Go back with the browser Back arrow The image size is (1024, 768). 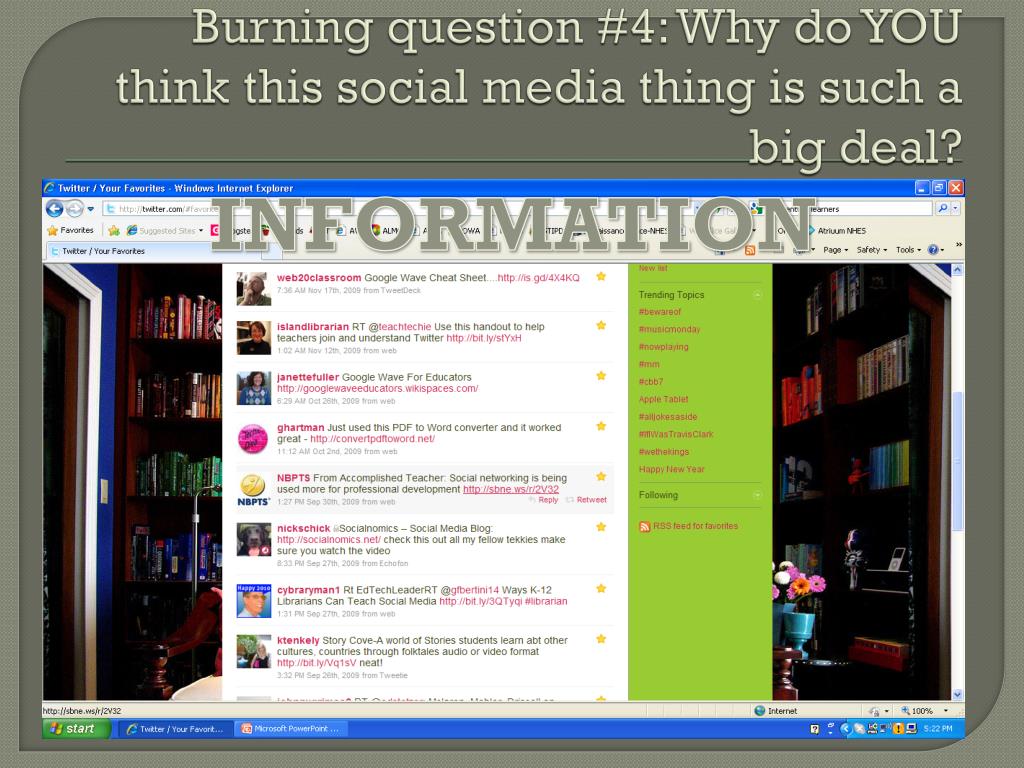(x=54, y=209)
